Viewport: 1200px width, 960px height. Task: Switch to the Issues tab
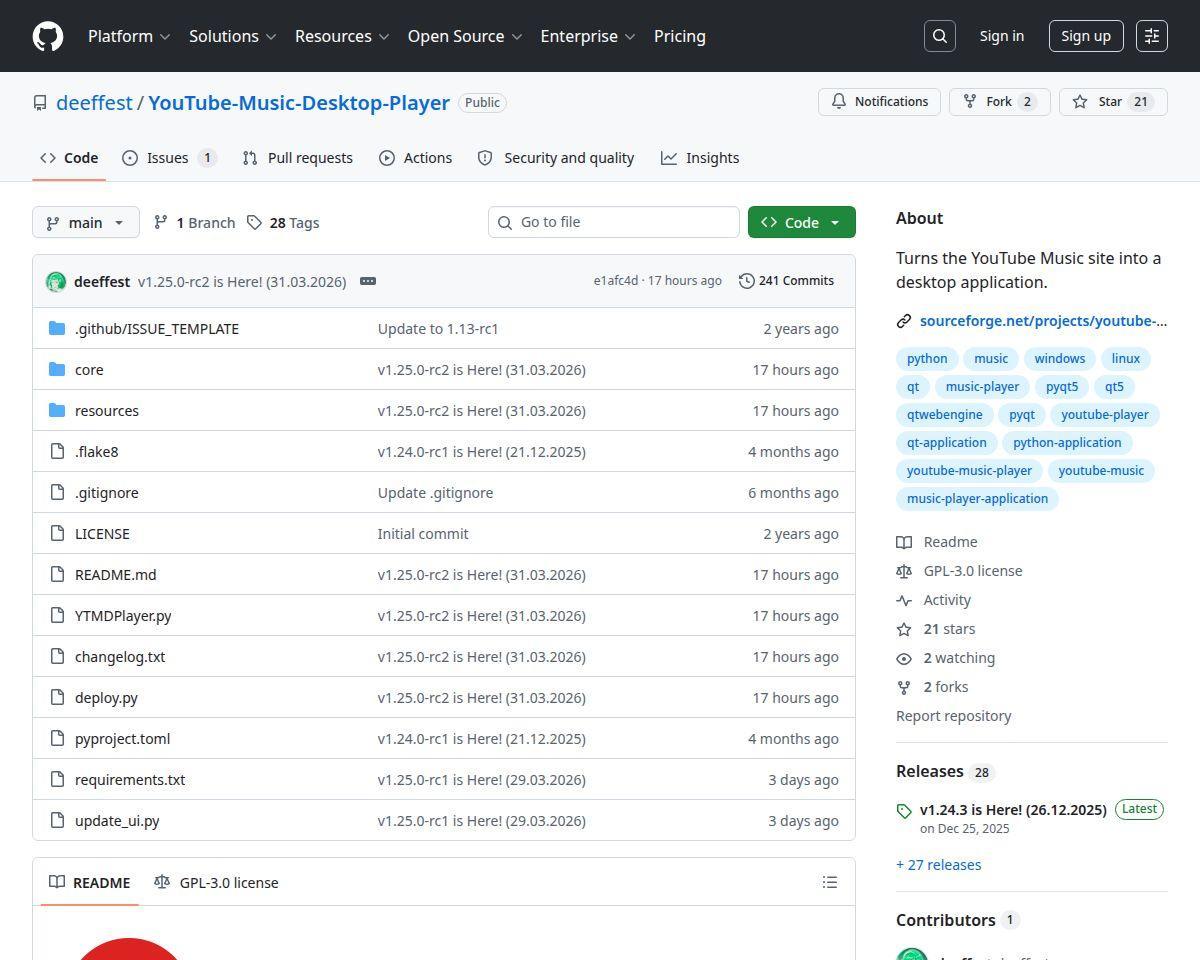pyautogui.click(x=169, y=158)
